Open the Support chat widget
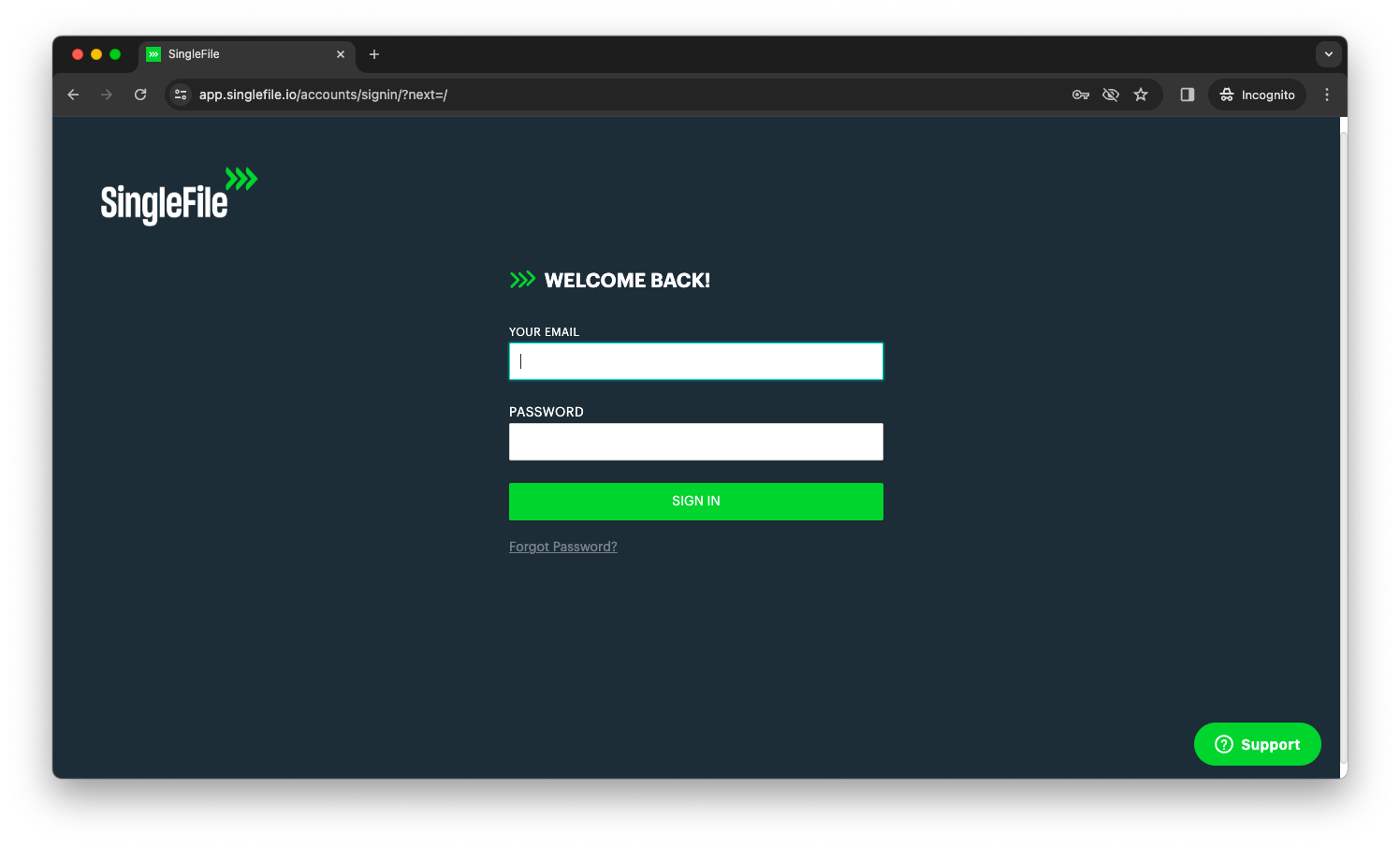The width and height of the screenshot is (1400, 848). coord(1258,744)
